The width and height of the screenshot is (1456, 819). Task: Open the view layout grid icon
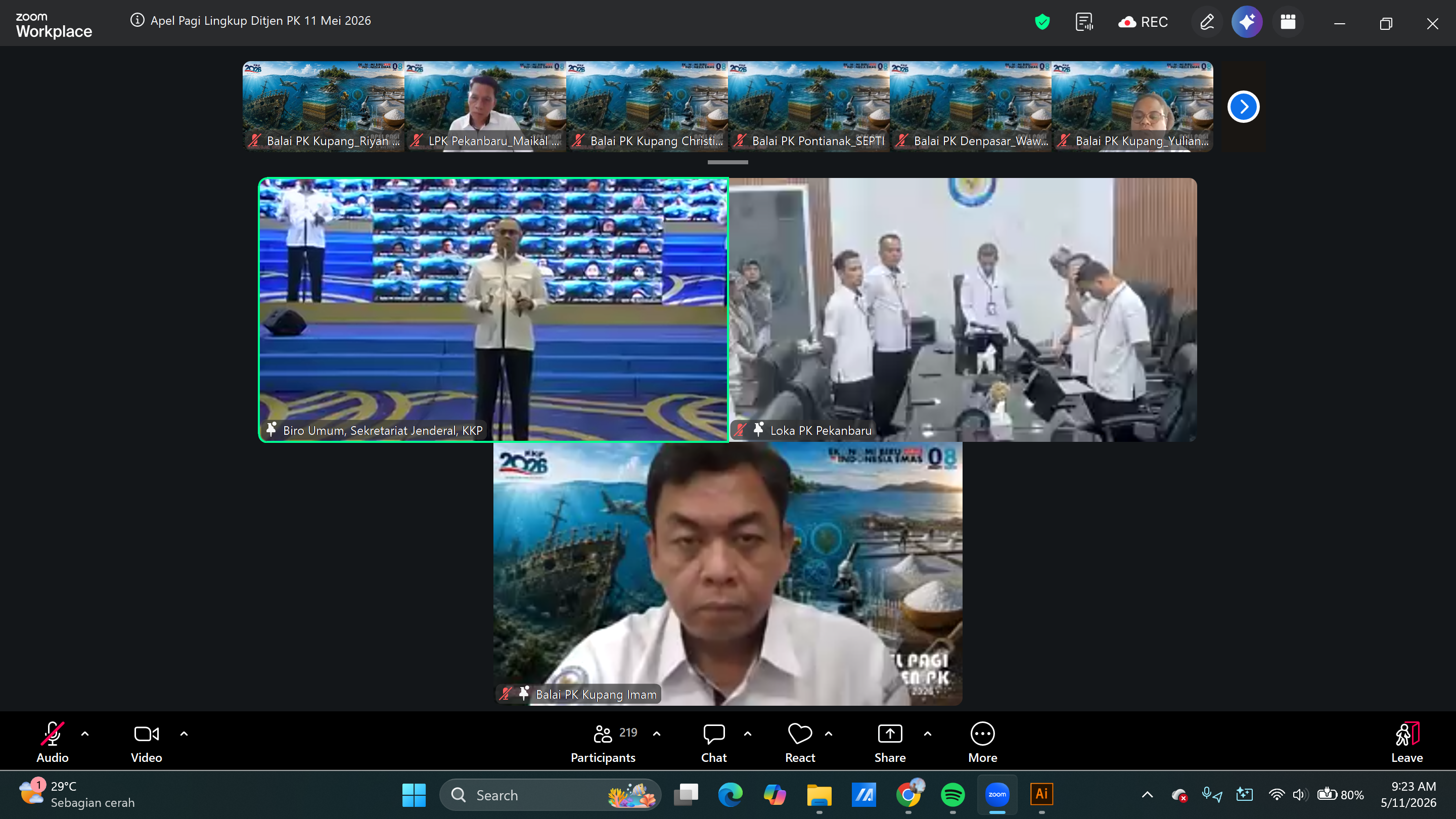(x=1288, y=22)
